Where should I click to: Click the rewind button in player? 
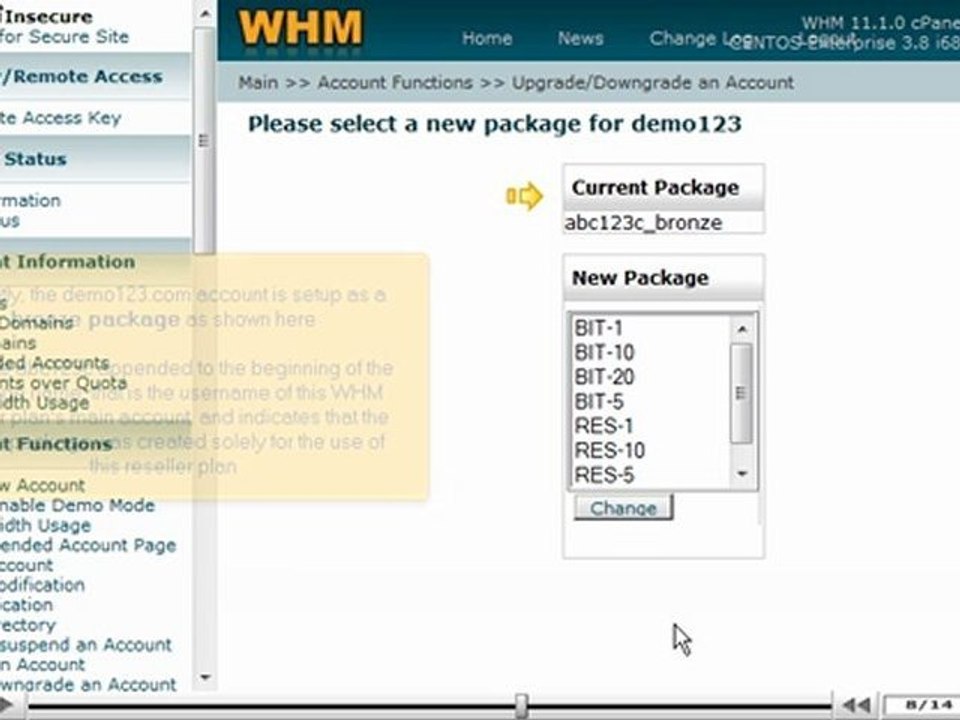[857, 706]
